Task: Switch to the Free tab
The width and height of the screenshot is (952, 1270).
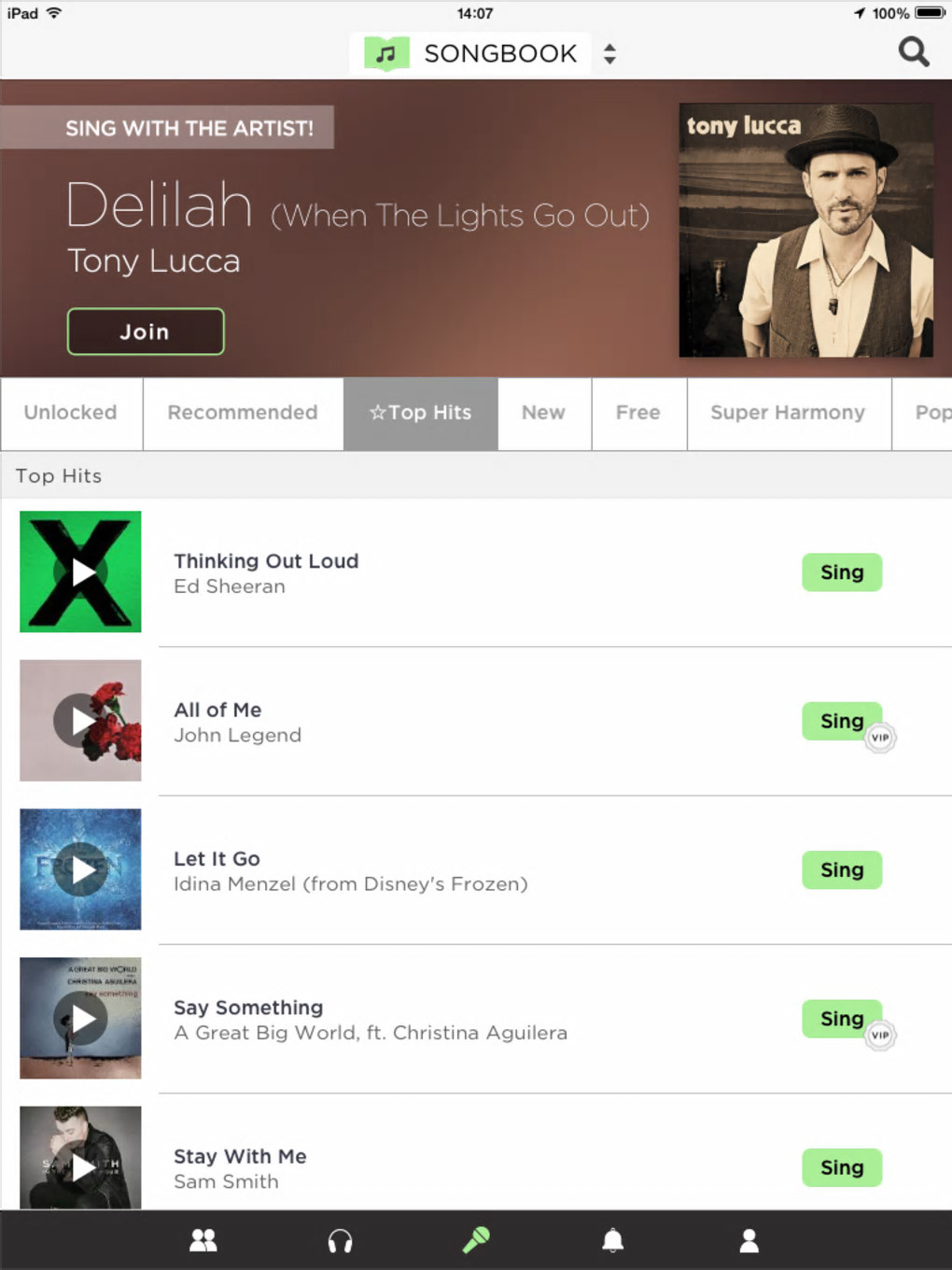Action: 638,414
